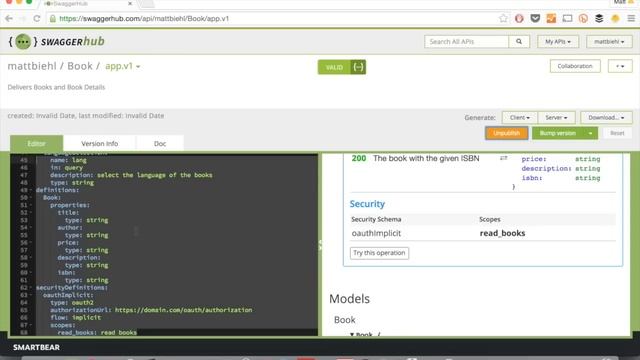
Task: Open the mattbiehl user dropdown
Action: click(x=609, y=42)
